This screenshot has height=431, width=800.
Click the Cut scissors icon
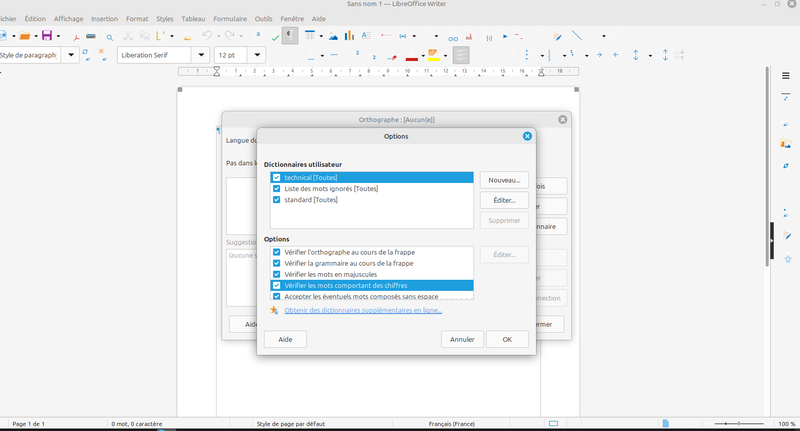point(128,36)
